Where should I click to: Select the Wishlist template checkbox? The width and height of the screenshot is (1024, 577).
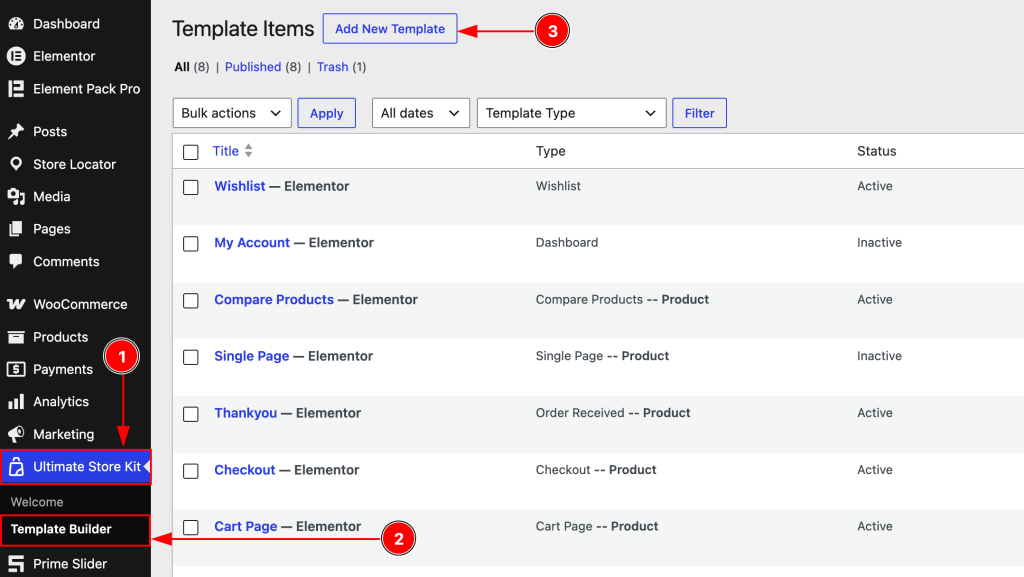pyautogui.click(x=191, y=187)
